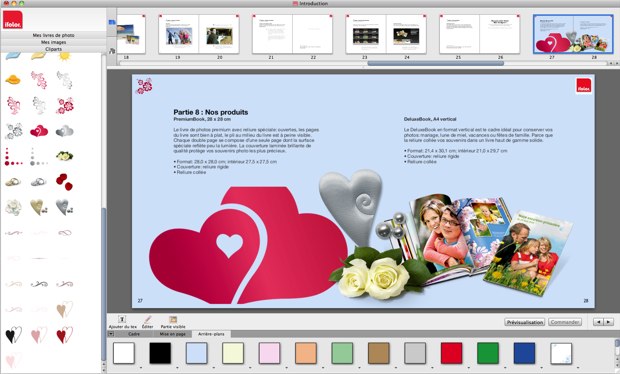Switch to the Mise en page tab
The width and height of the screenshot is (620, 374).
click(x=172, y=334)
